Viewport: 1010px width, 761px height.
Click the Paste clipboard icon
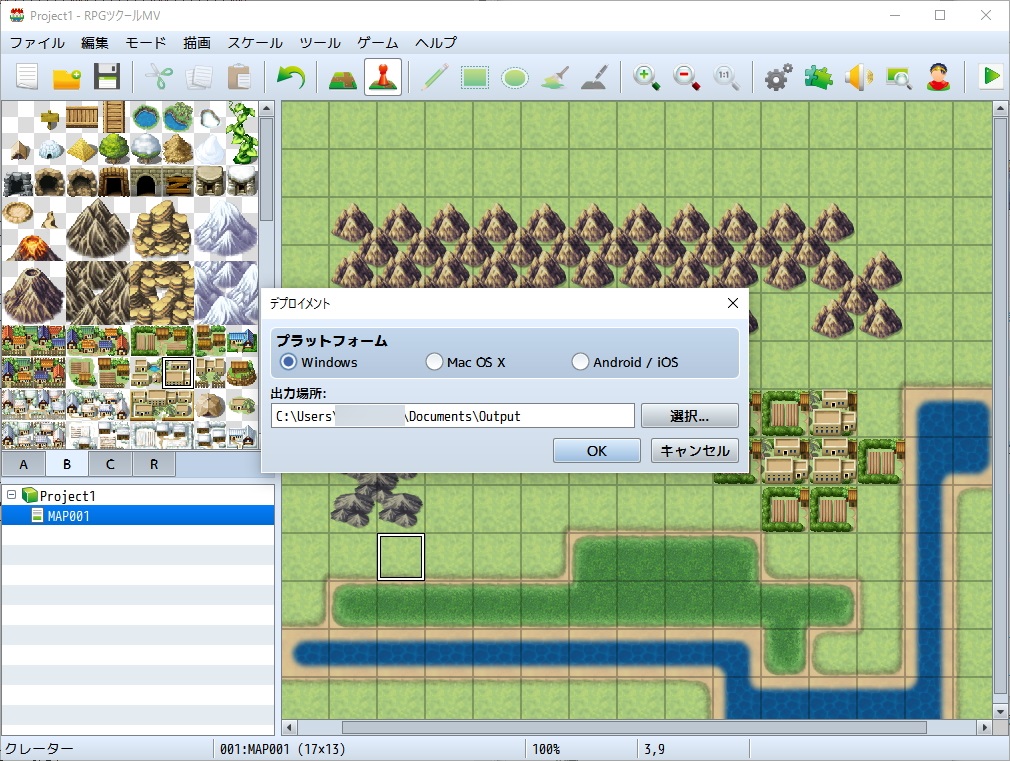pyautogui.click(x=239, y=77)
